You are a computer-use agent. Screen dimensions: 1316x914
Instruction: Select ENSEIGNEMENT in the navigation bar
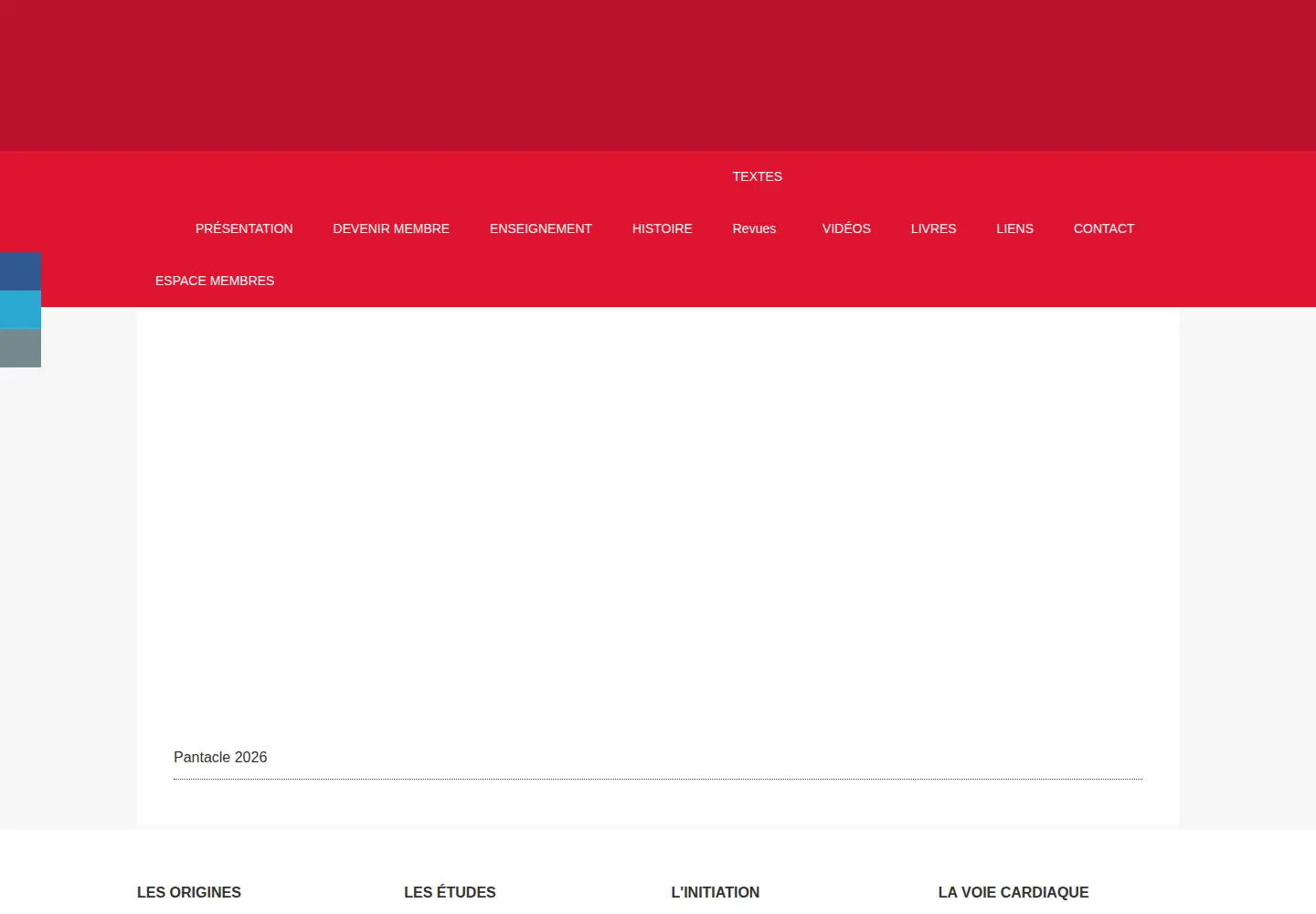541,228
